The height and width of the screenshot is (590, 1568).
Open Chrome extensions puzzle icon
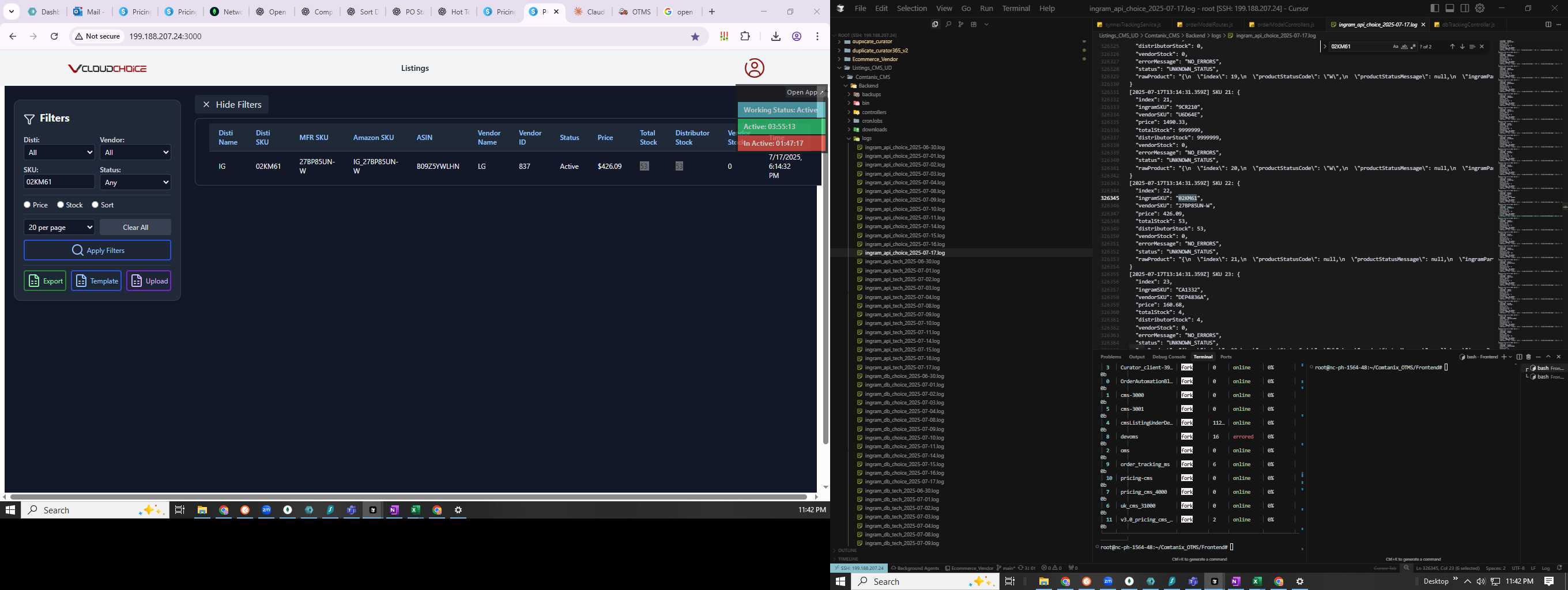pyautogui.click(x=745, y=36)
